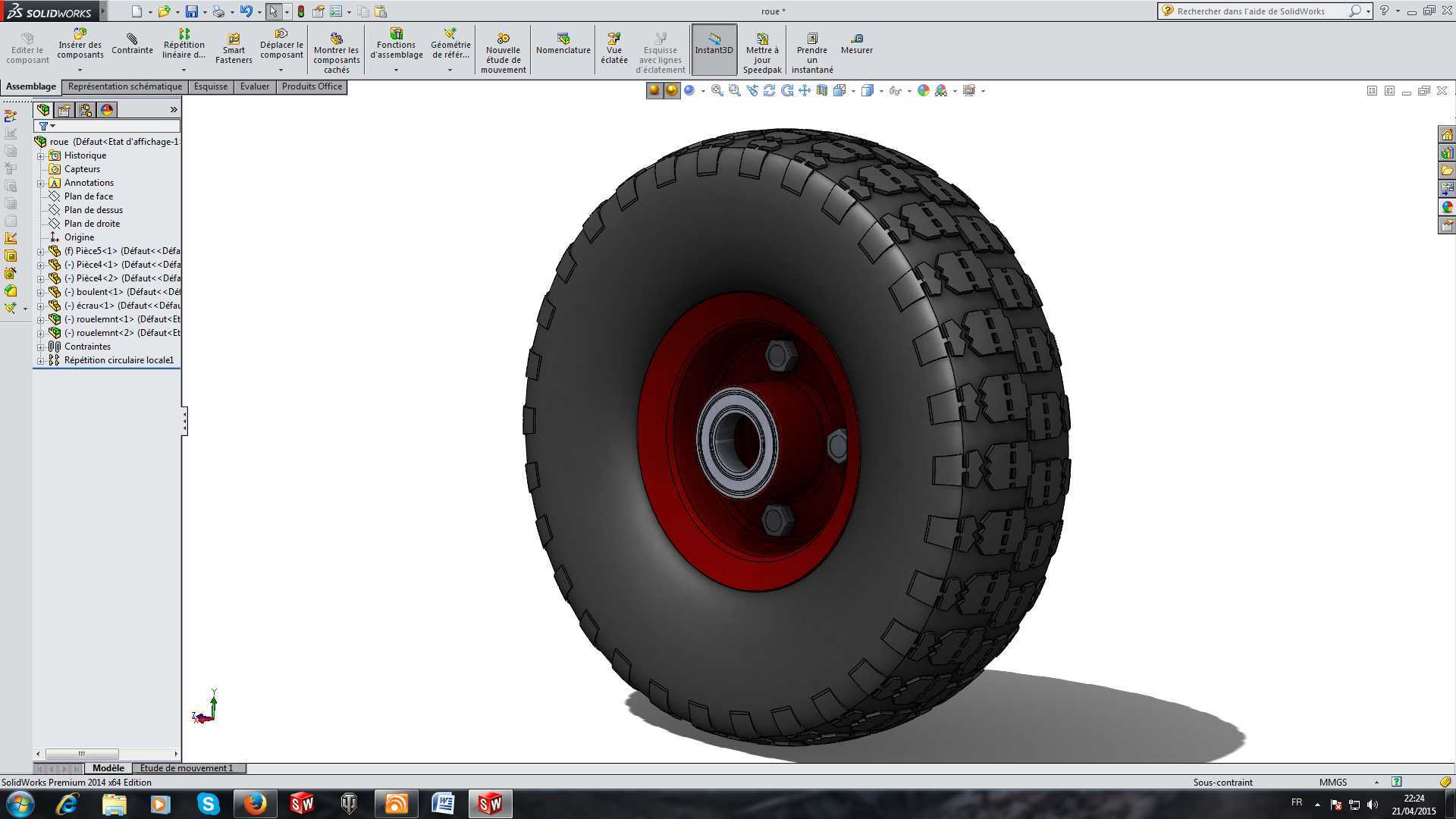This screenshot has height=819, width=1456.
Task: Expand the Contraintes folder
Action: (x=41, y=347)
